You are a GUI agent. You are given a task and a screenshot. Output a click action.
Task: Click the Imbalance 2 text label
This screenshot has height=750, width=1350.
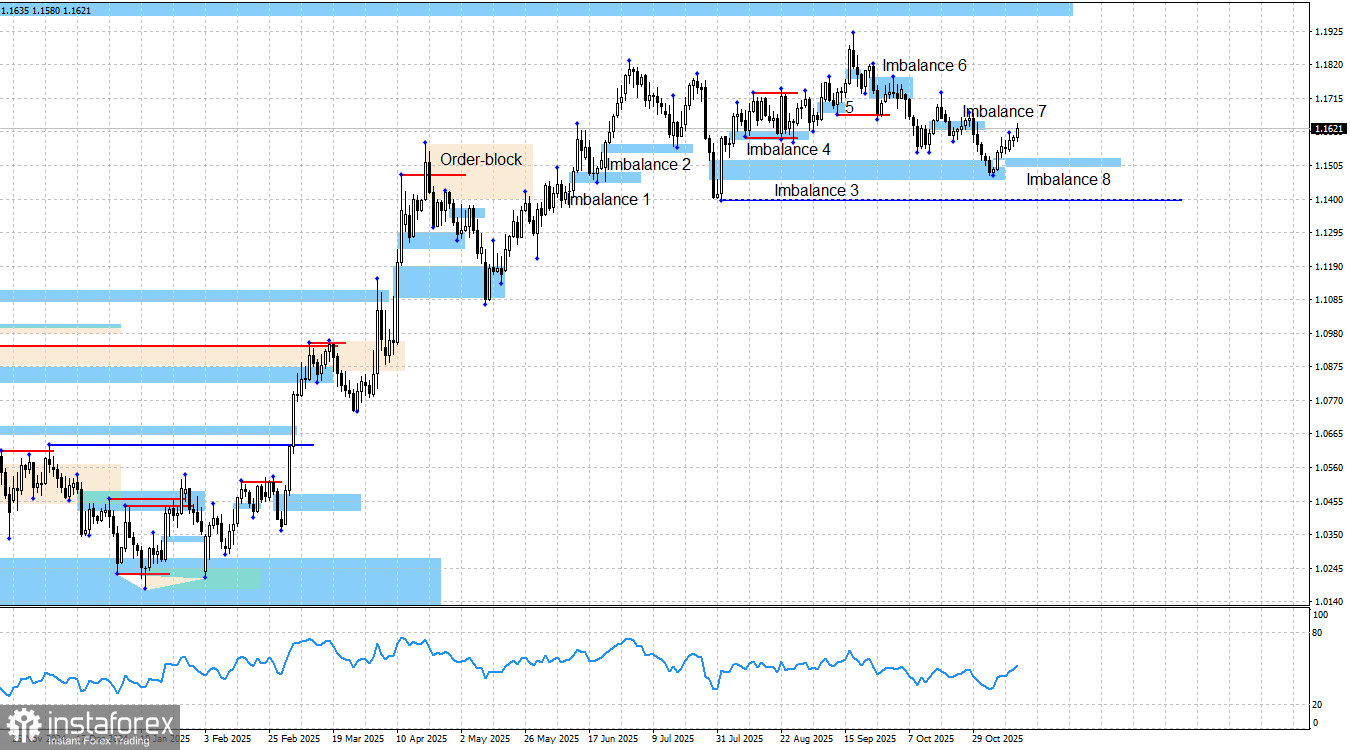pyautogui.click(x=648, y=164)
